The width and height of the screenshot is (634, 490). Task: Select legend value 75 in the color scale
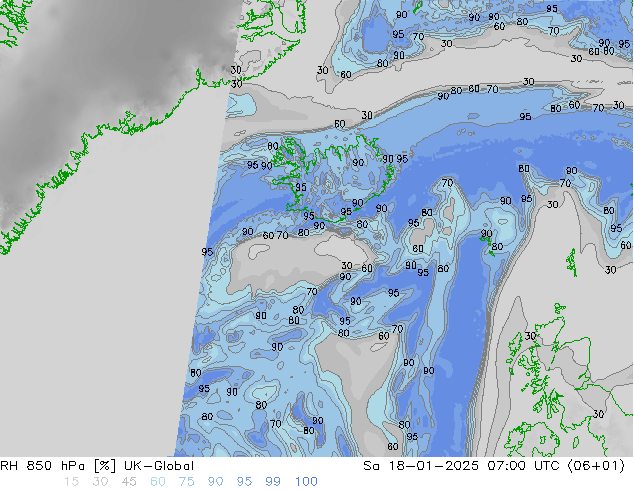click(186, 482)
